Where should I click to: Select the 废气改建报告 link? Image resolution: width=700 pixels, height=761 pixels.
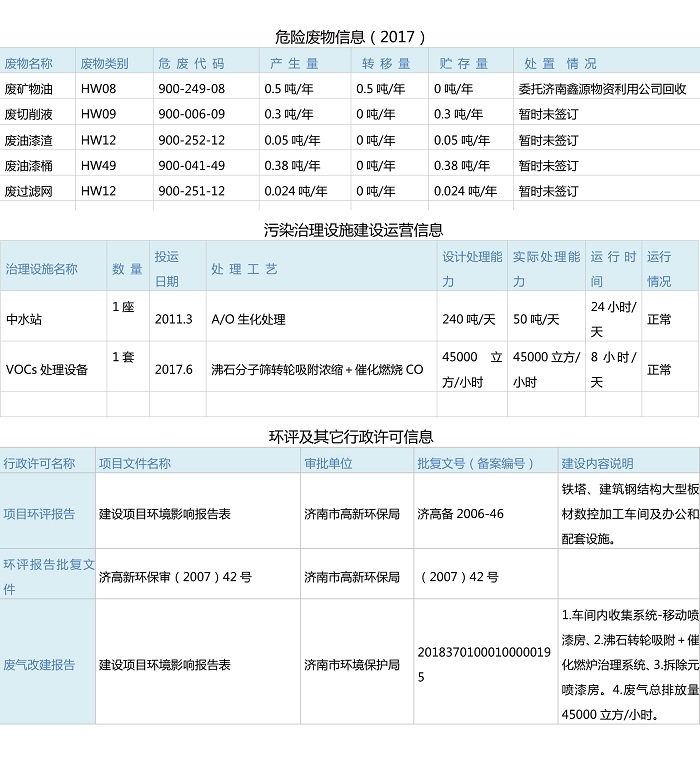coord(39,664)
